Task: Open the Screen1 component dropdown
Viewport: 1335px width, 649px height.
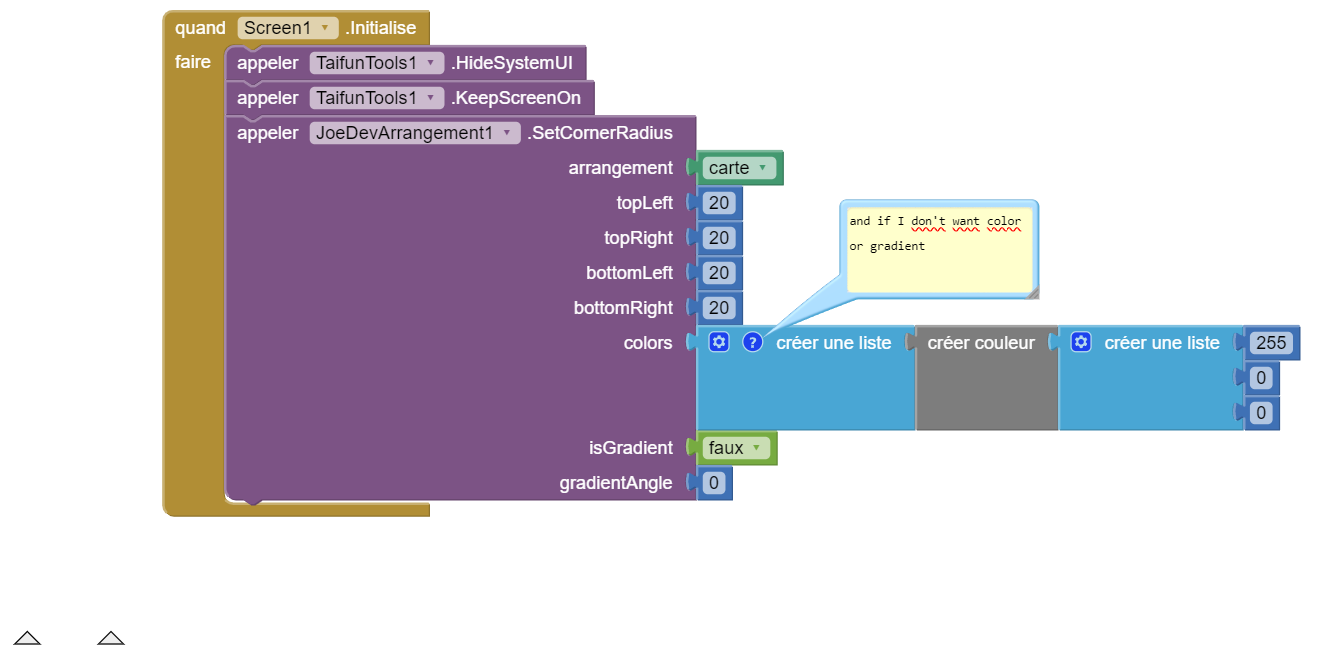Action: (x=288, y=28)
